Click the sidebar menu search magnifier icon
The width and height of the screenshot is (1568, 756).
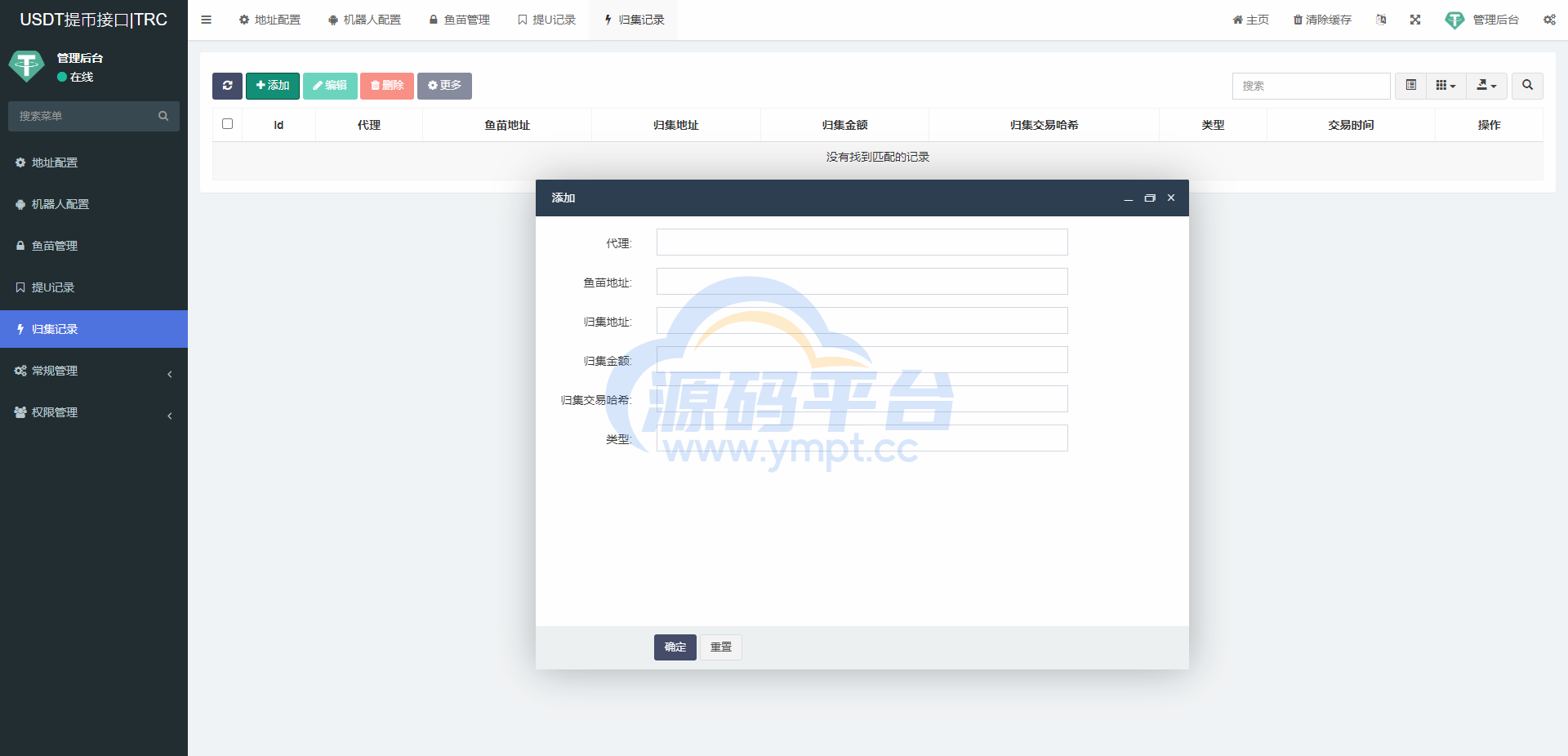click(x=163, y=116)
